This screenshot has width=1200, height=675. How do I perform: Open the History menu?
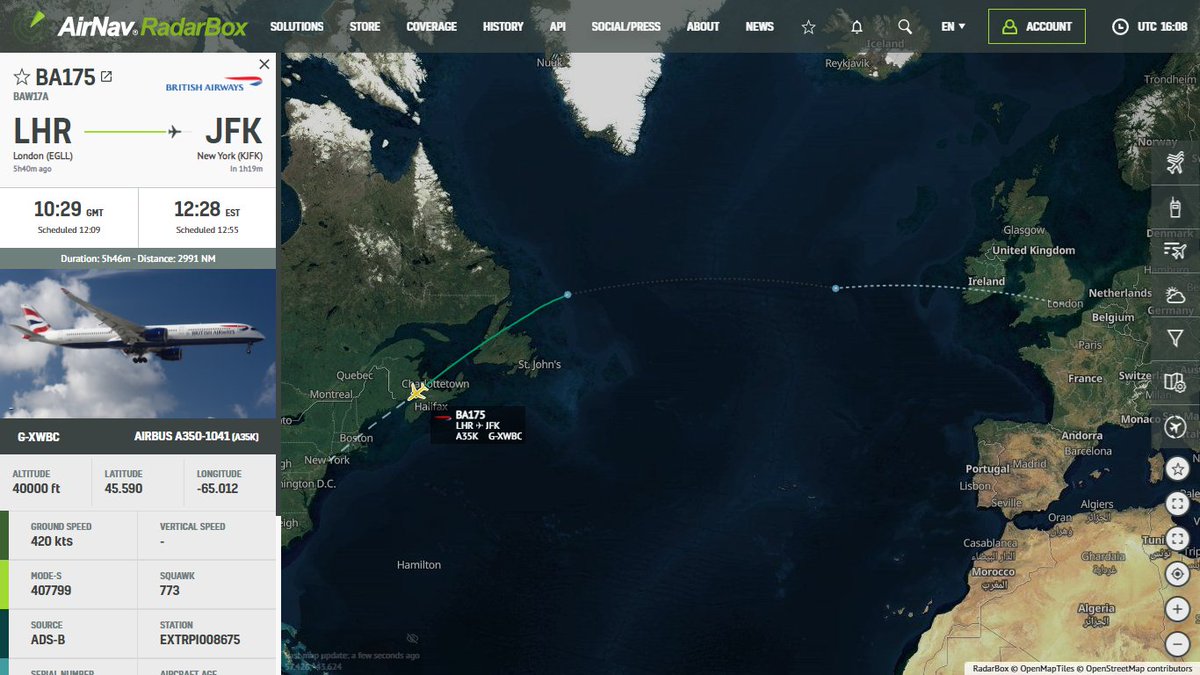[503, 27]
